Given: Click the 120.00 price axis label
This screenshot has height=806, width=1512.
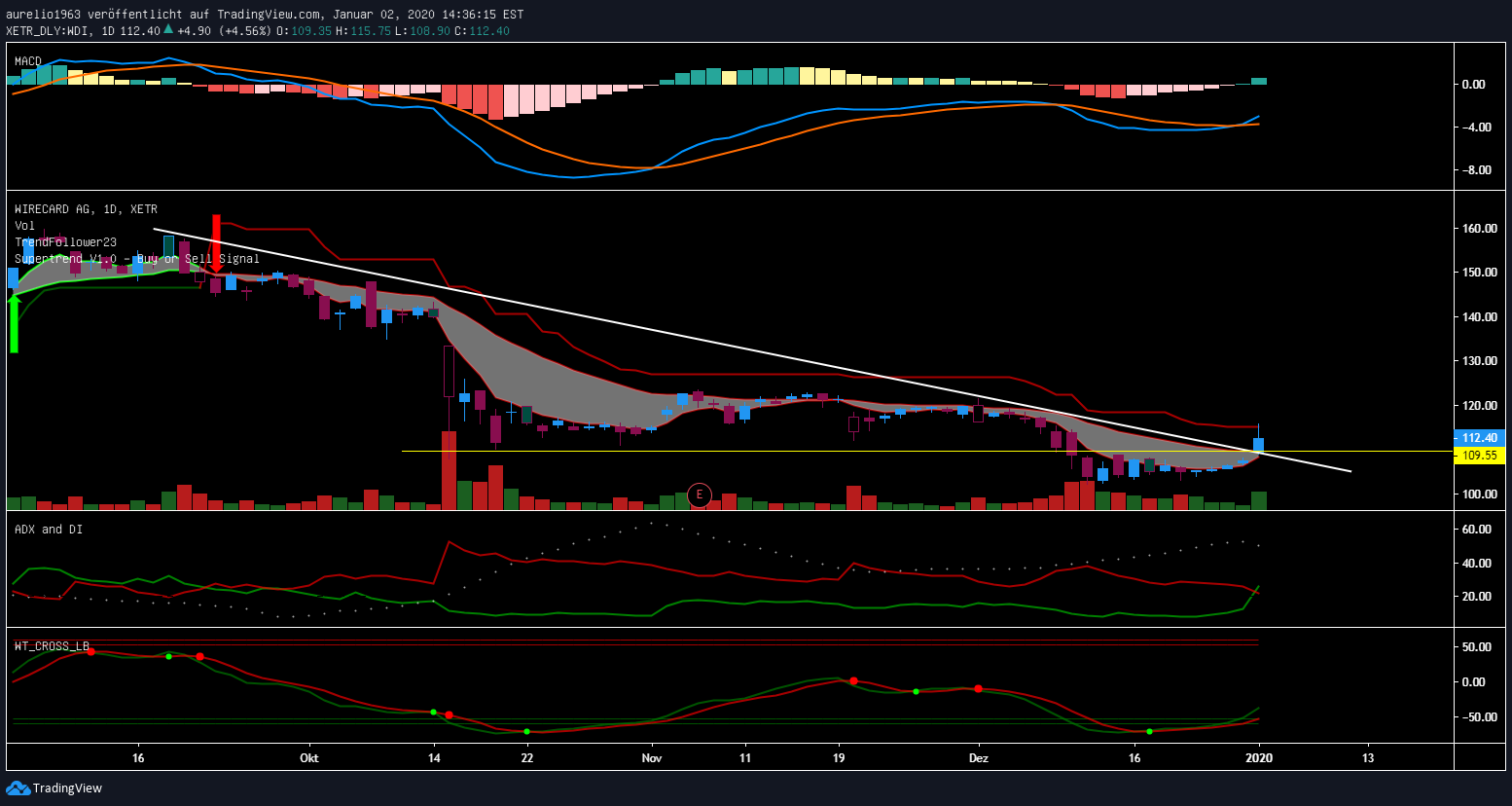Looking at the screenshot, I should (x=1480, y=406).
